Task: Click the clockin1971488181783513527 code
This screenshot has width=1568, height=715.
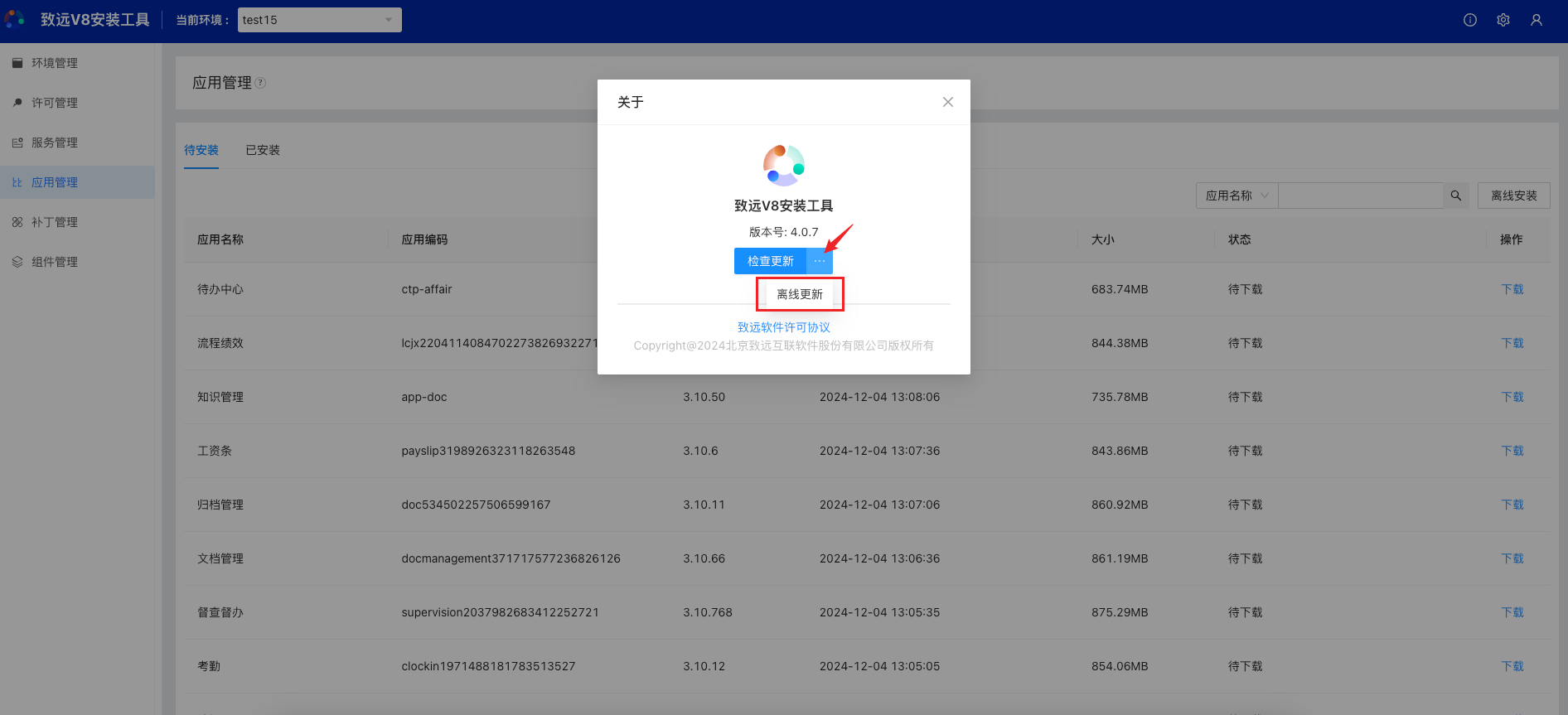Action: click(x=488, y=666)
